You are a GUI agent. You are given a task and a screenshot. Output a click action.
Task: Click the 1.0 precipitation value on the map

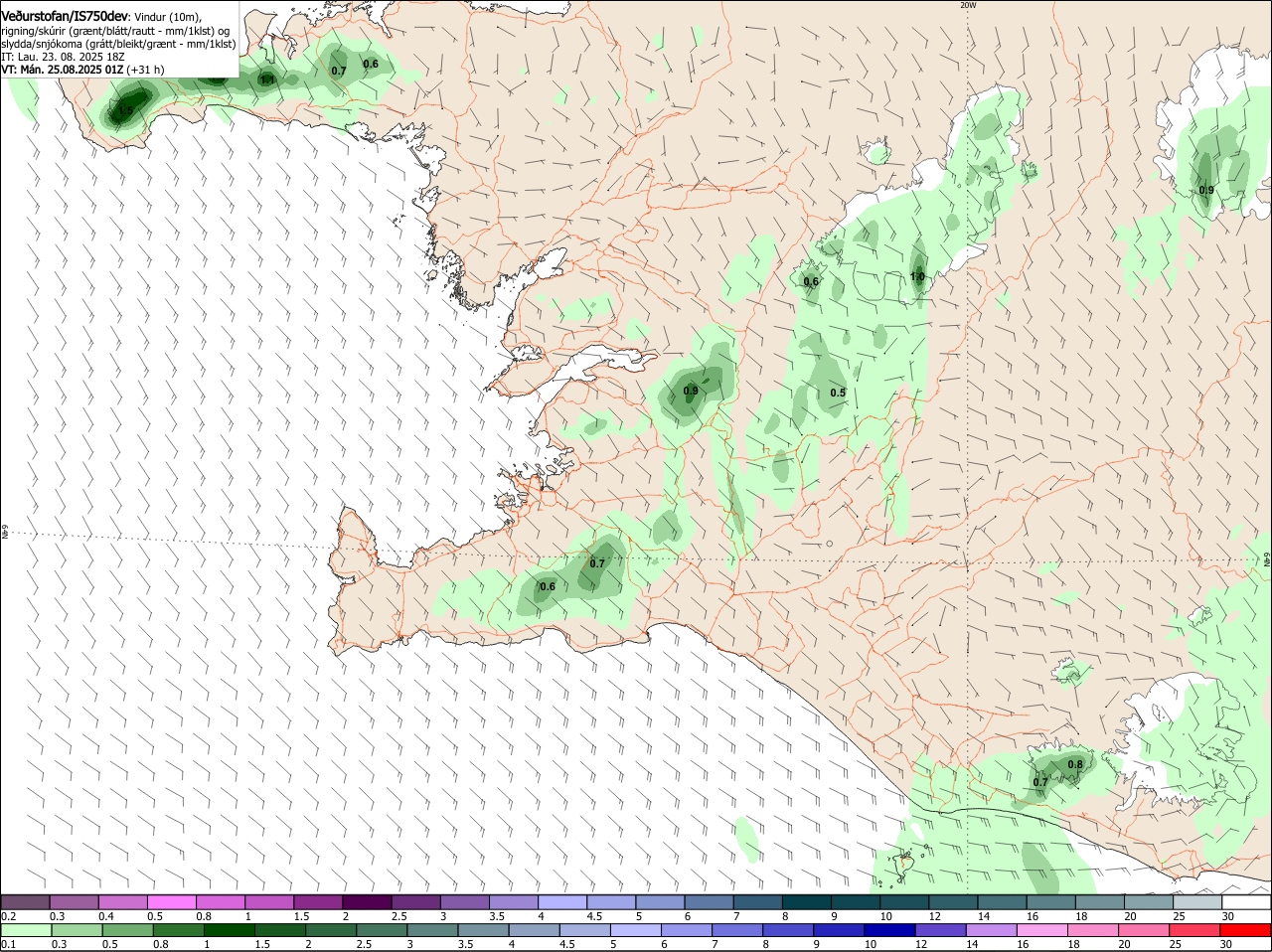point(917,277)
